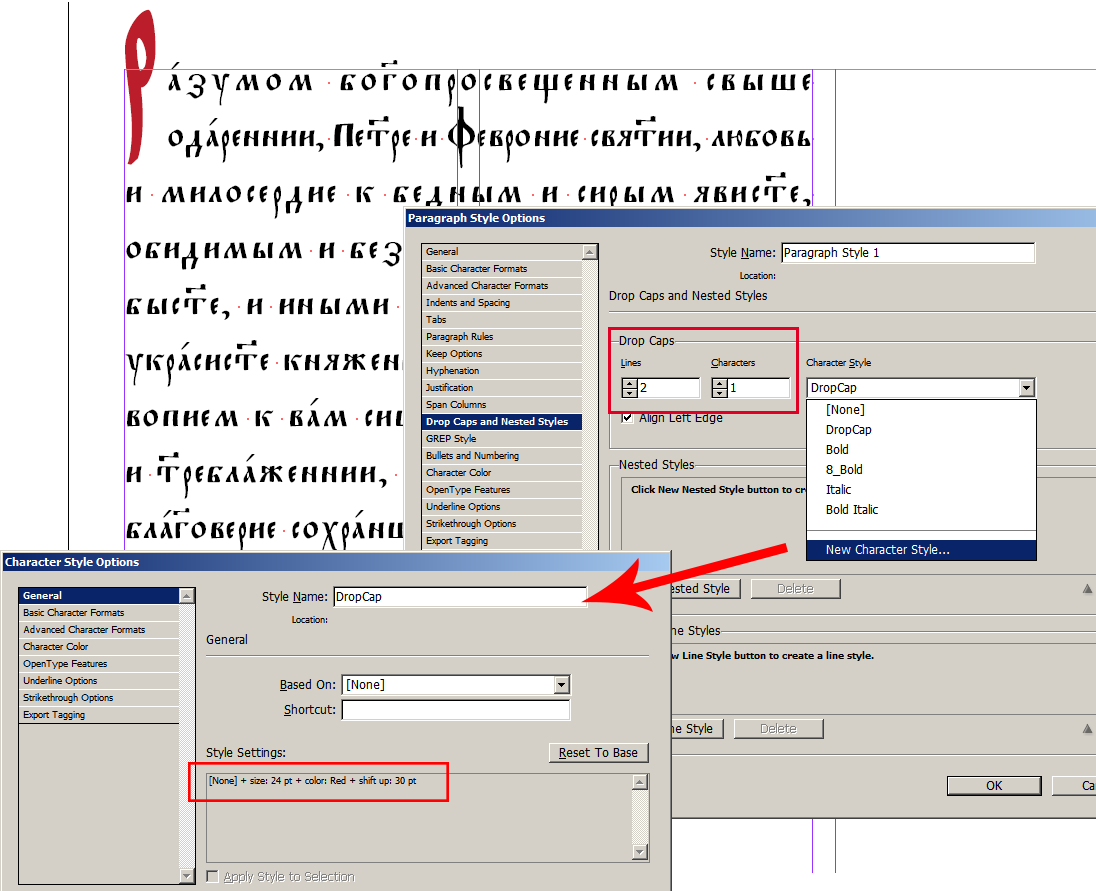Select Basic Character Formats in Character Style list
This screenshot has width=1096, height=891.
99,613
